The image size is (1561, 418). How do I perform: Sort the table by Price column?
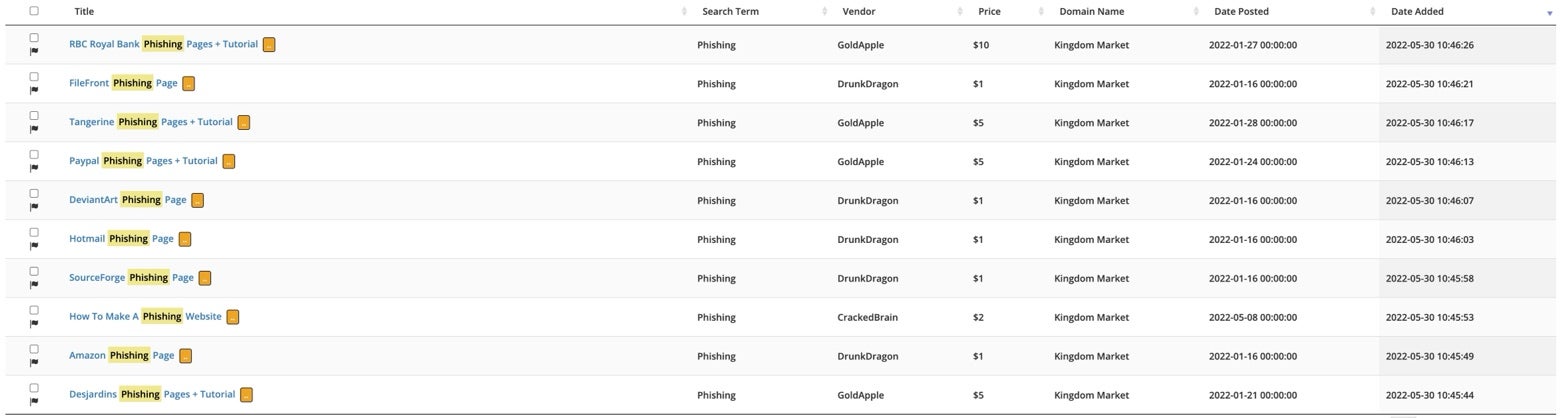[989, 12]
